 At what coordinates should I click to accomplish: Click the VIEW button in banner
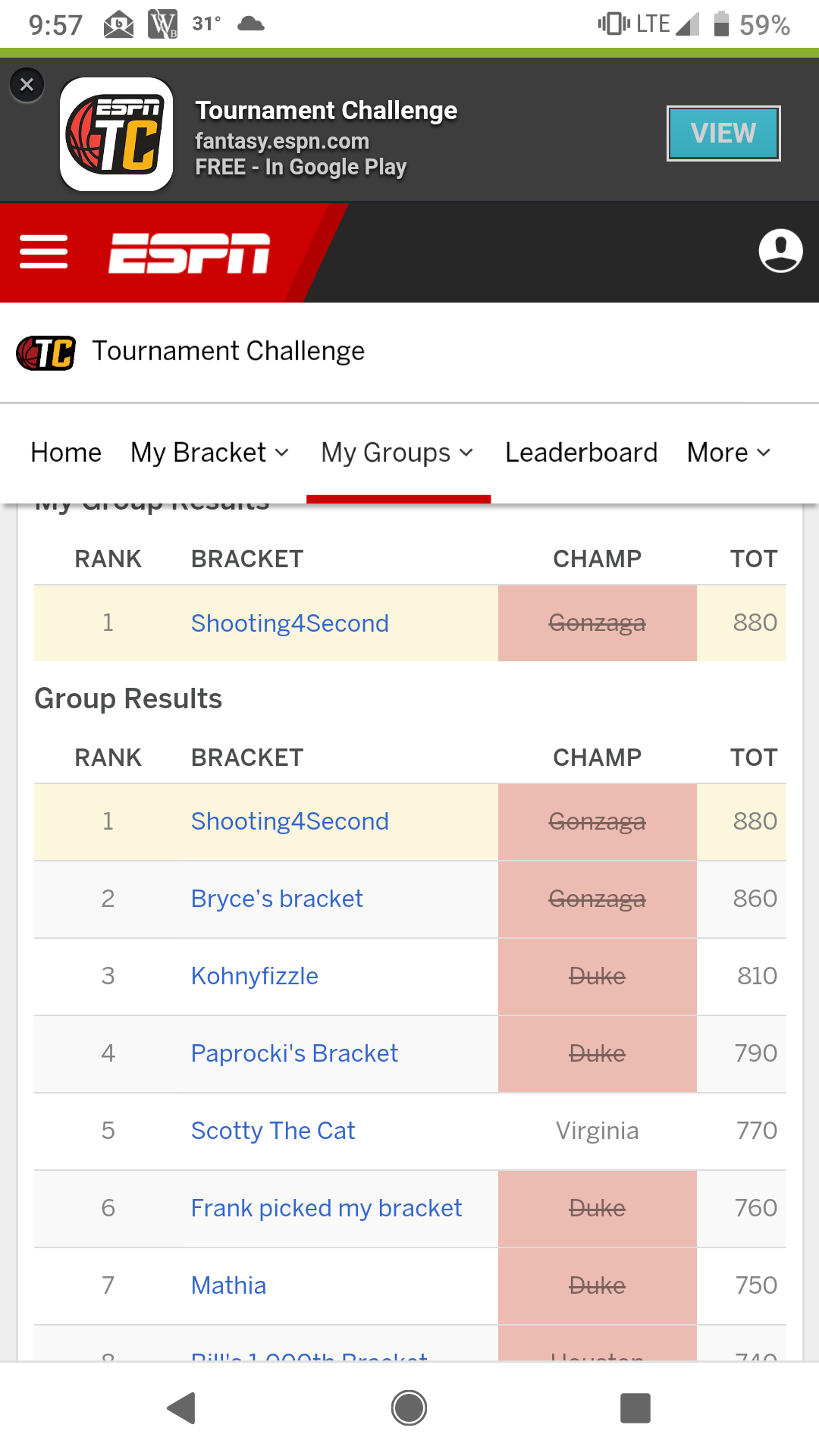point(723,133)
